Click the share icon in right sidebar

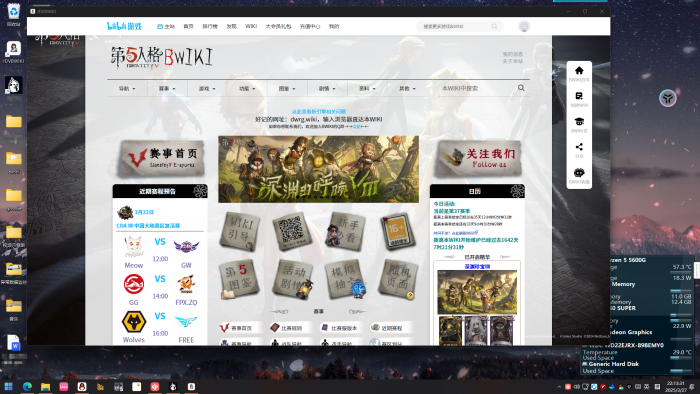pos(579,147)
